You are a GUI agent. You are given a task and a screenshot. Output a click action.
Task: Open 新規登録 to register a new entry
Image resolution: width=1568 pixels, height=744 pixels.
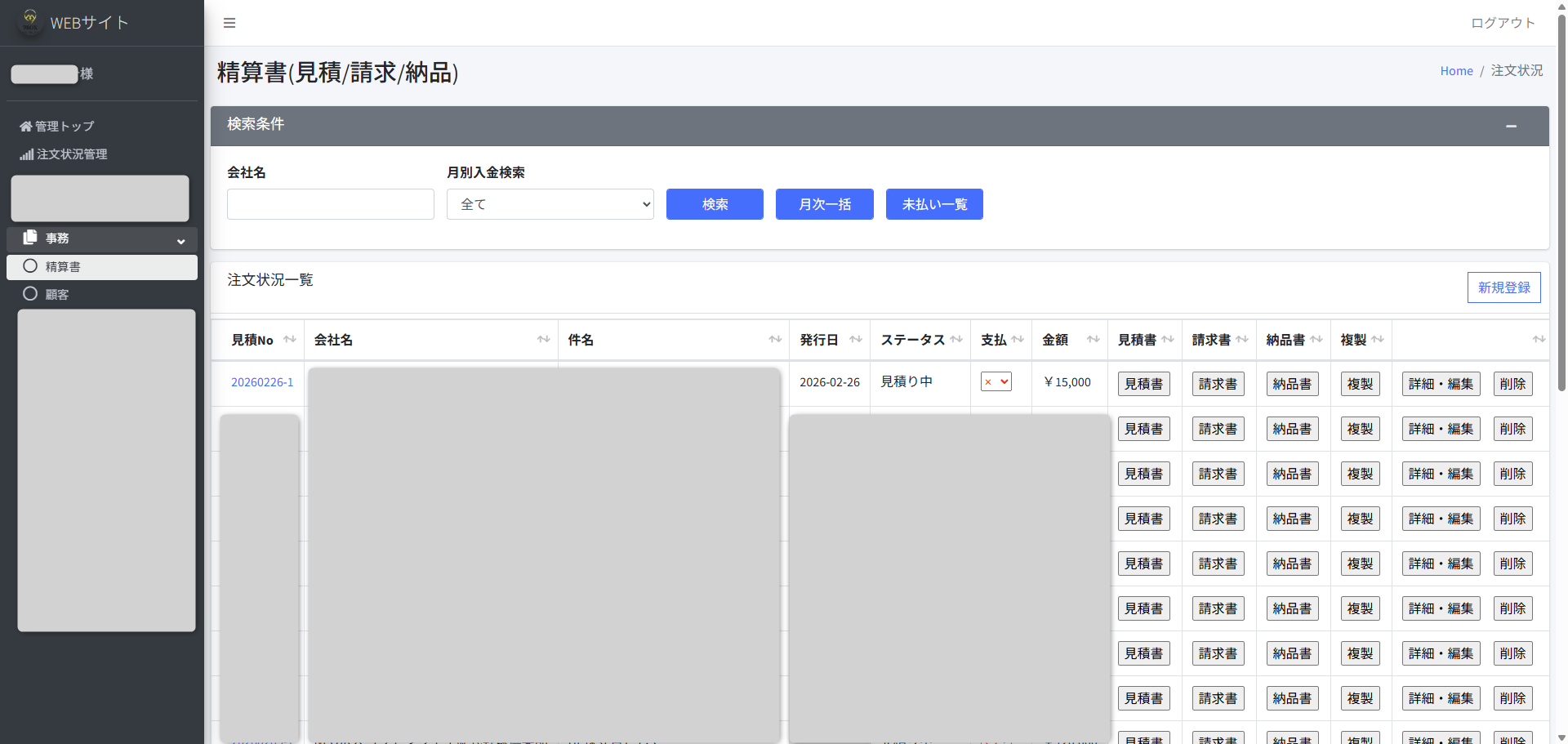pyautogui.click(x=1503, y=287)
